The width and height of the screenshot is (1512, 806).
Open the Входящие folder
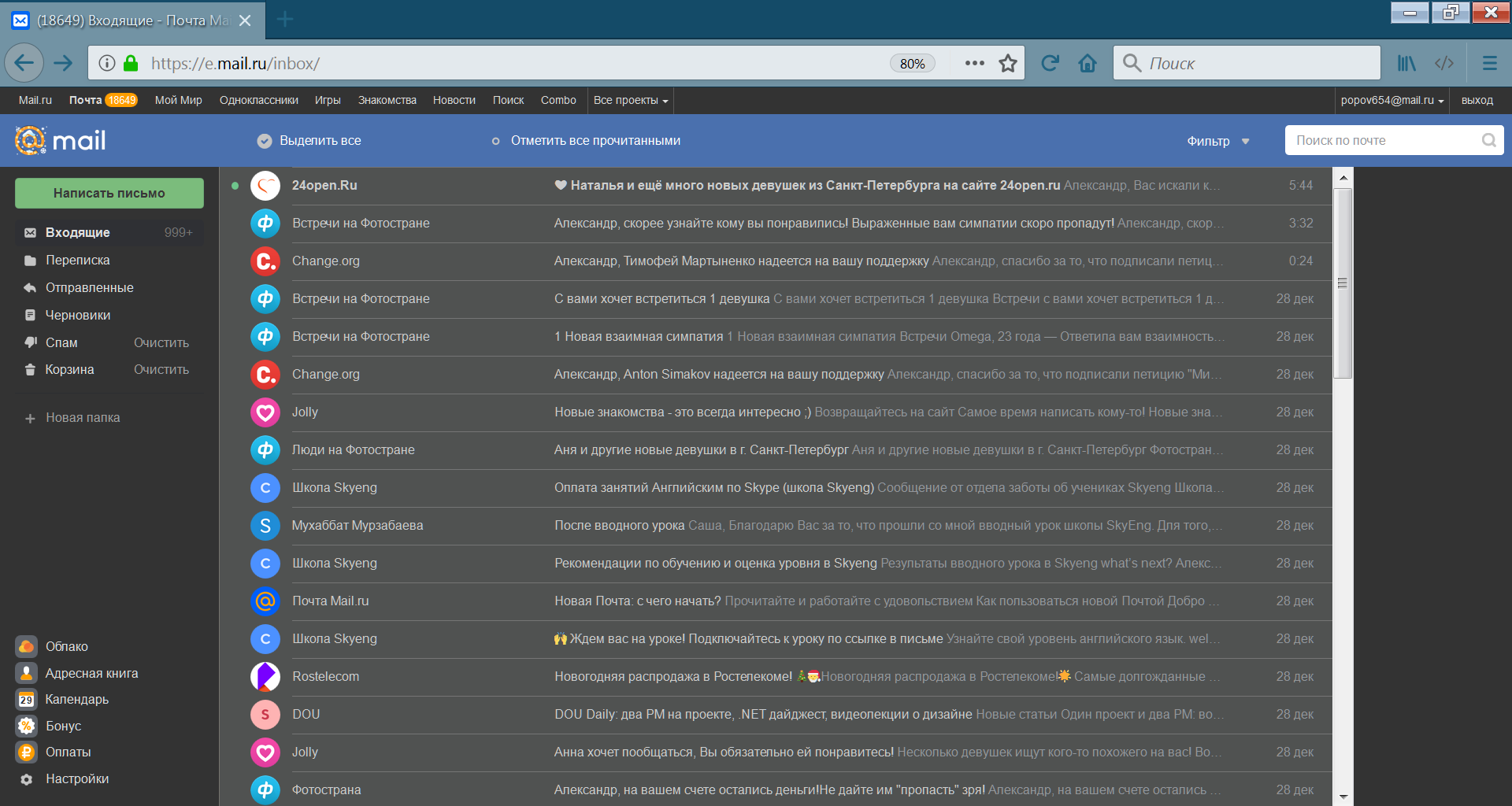point(109,232)
